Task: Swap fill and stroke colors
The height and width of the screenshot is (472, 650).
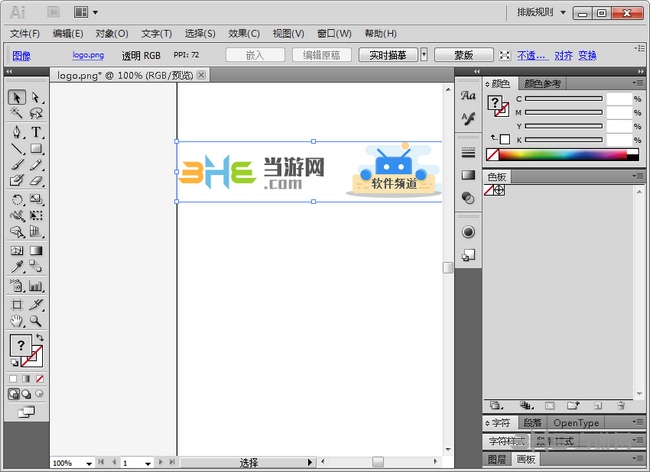Action: tap(40, 337)
